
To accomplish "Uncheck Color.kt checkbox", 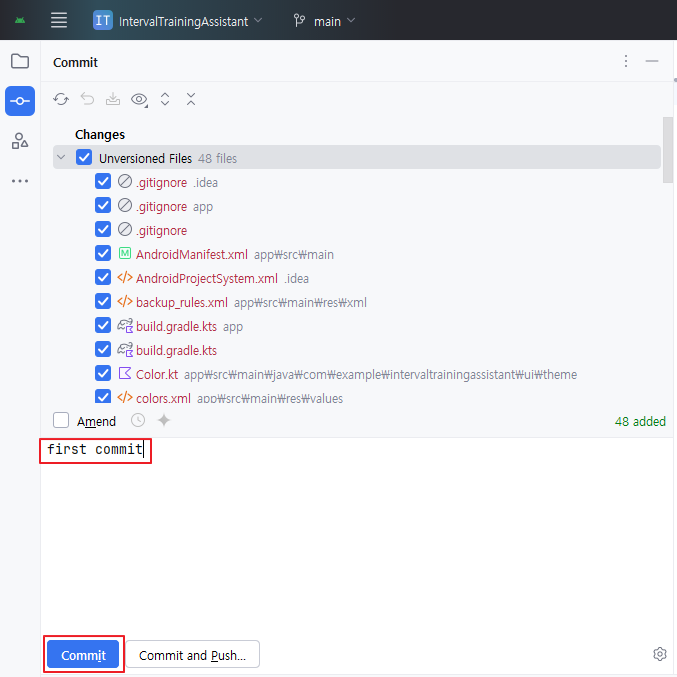I will point(103,373).
